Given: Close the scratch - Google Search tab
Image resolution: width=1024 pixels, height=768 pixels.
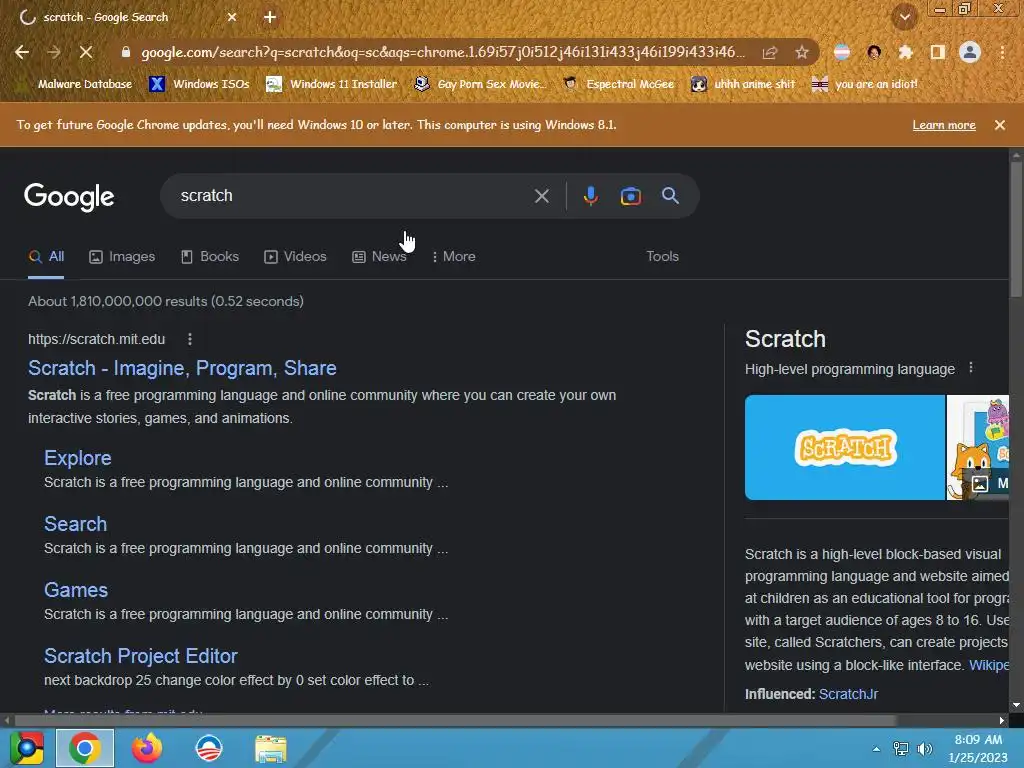Looking at the screenshot, I should pyautogui.click(x=232, y=17).
